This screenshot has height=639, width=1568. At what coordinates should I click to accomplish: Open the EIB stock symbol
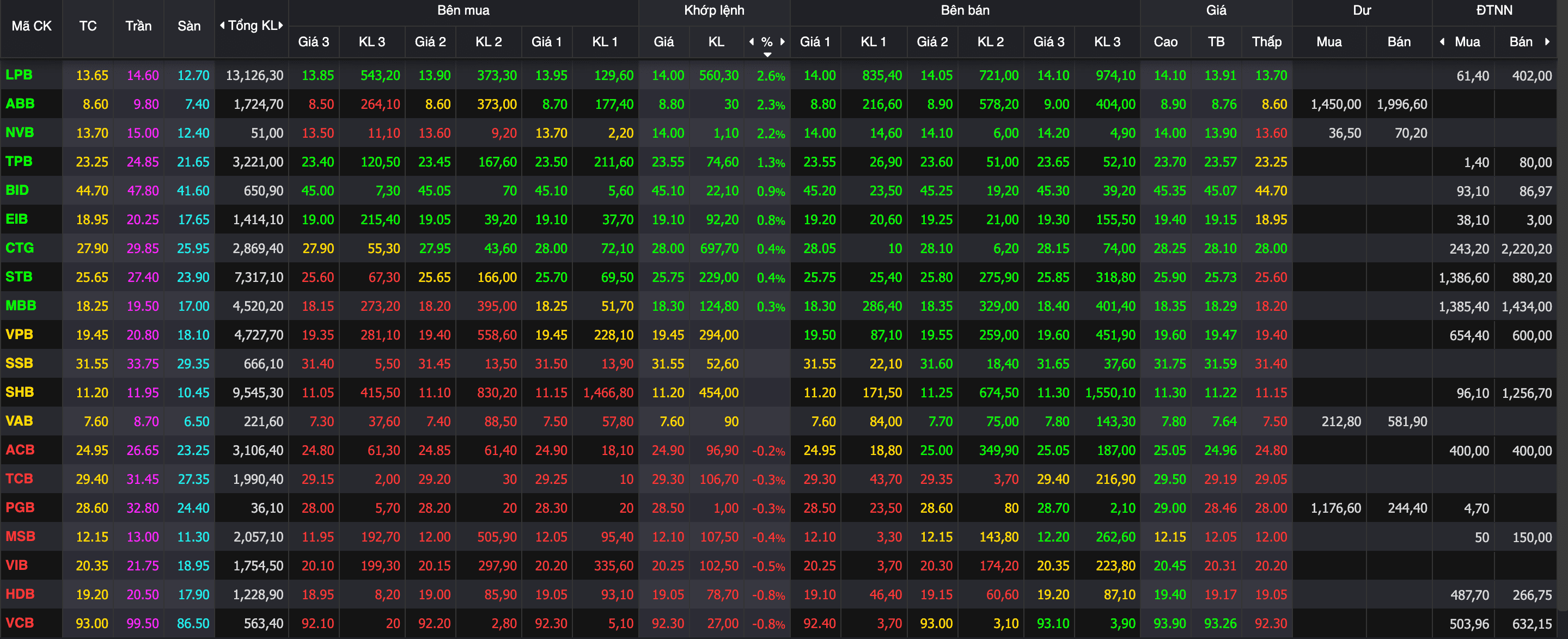coord(16,219)
